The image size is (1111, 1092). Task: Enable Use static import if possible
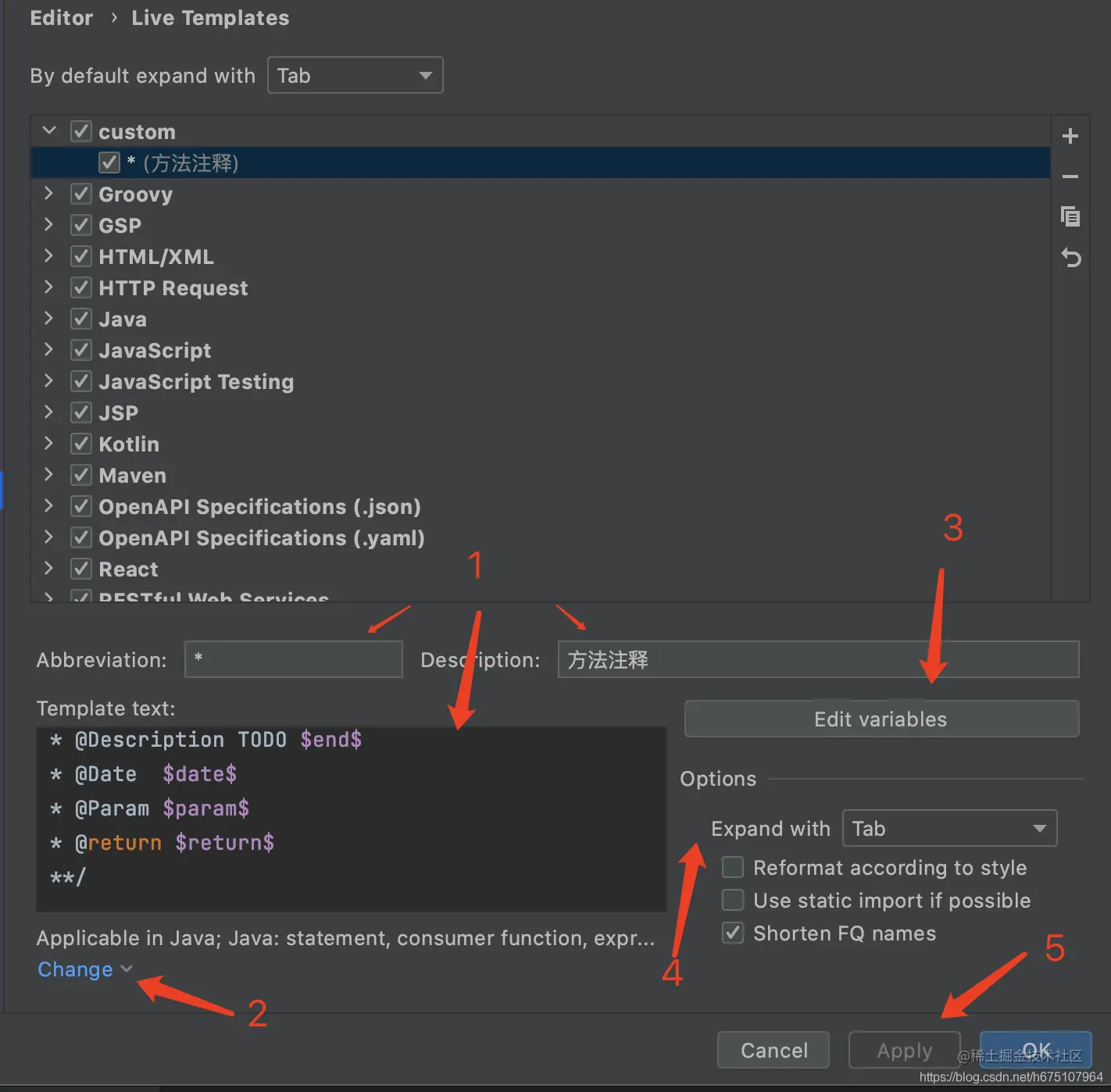pos(733,900)
